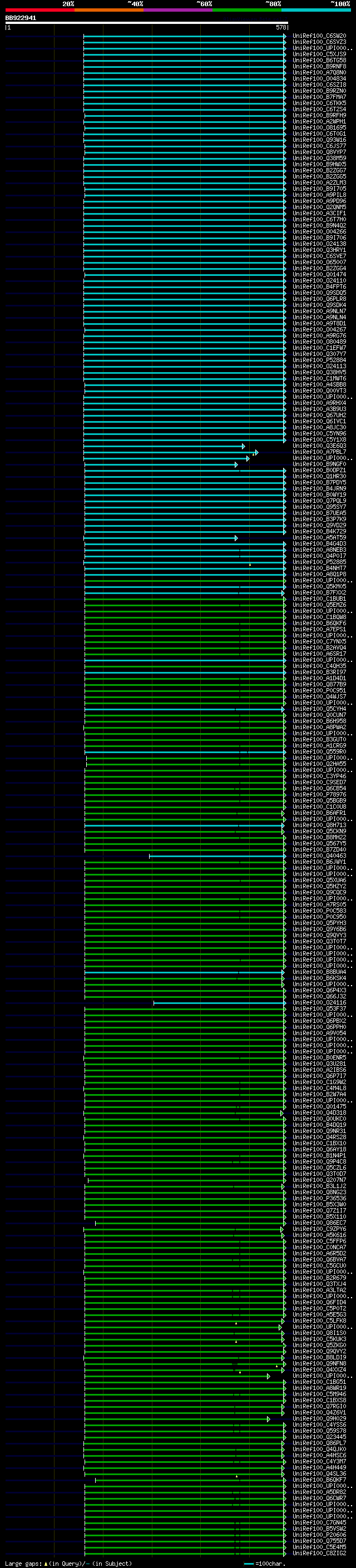Select label UniRef100_B4JRN9

tap(319, 488)
